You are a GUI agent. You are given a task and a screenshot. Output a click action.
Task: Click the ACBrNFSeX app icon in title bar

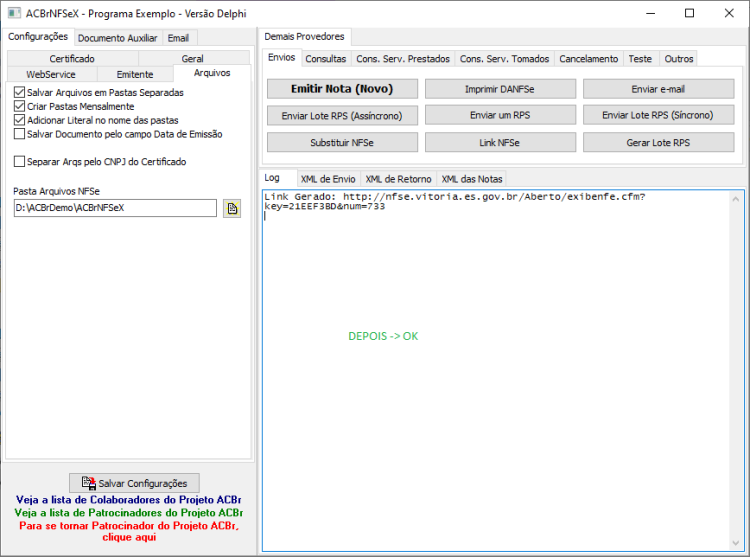[x=14, y=13]
